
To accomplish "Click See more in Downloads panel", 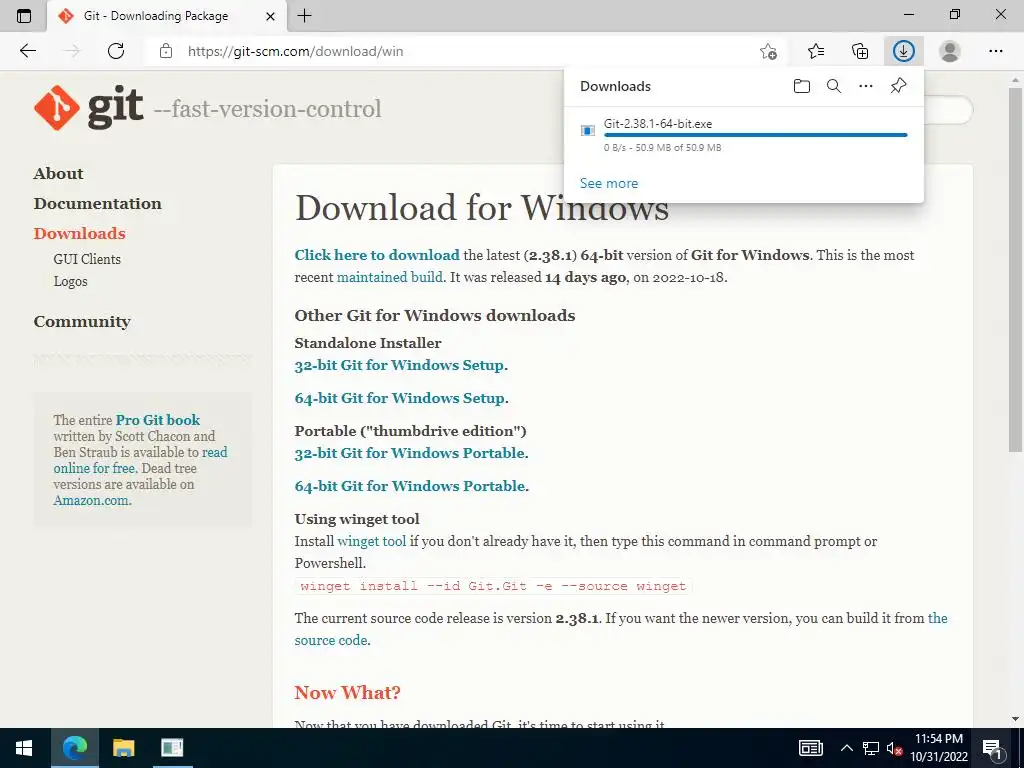I will pyautogui.click(x=609, y=184).
